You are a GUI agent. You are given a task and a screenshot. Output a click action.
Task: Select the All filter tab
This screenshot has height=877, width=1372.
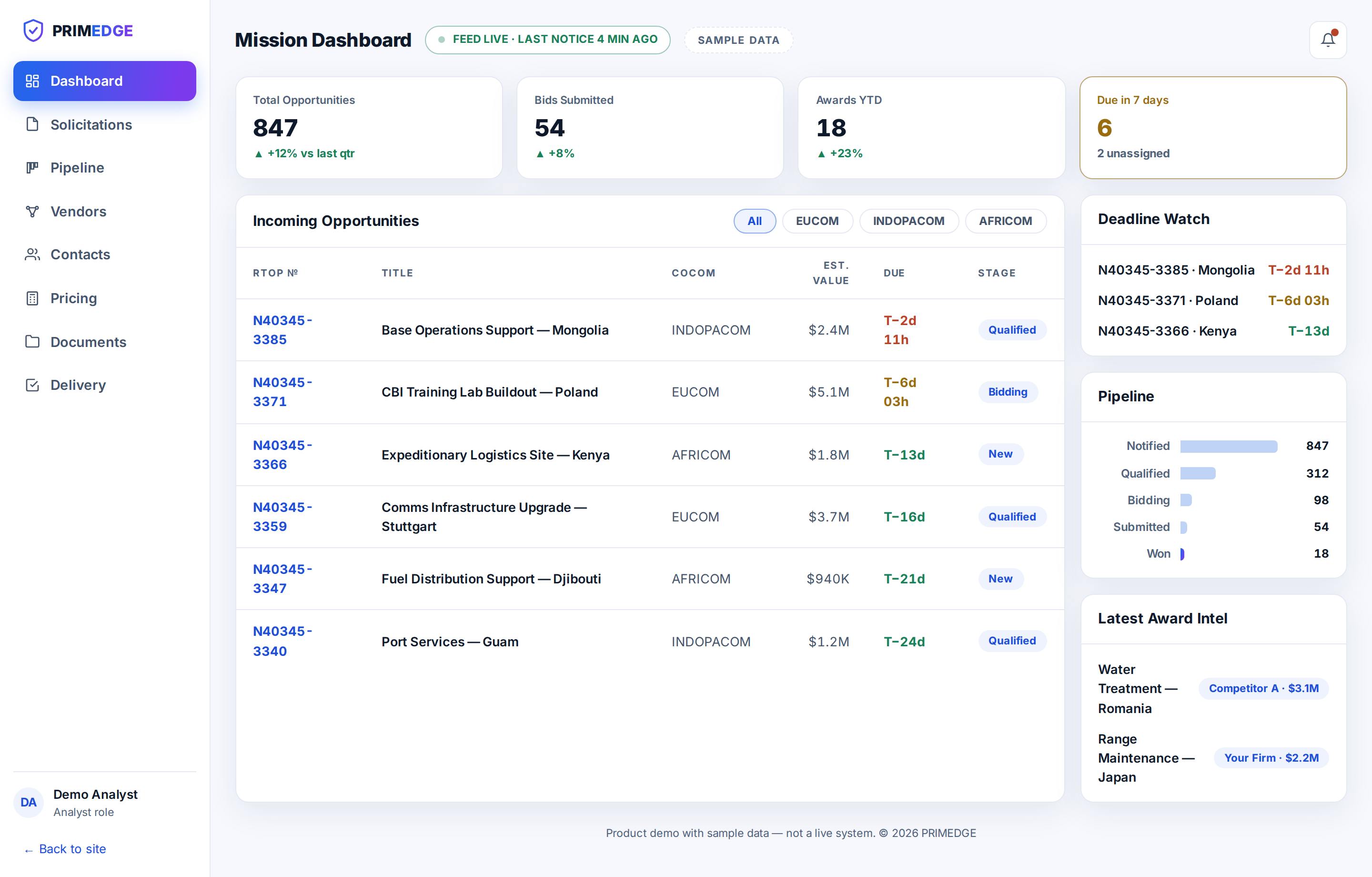coord(755,221)
